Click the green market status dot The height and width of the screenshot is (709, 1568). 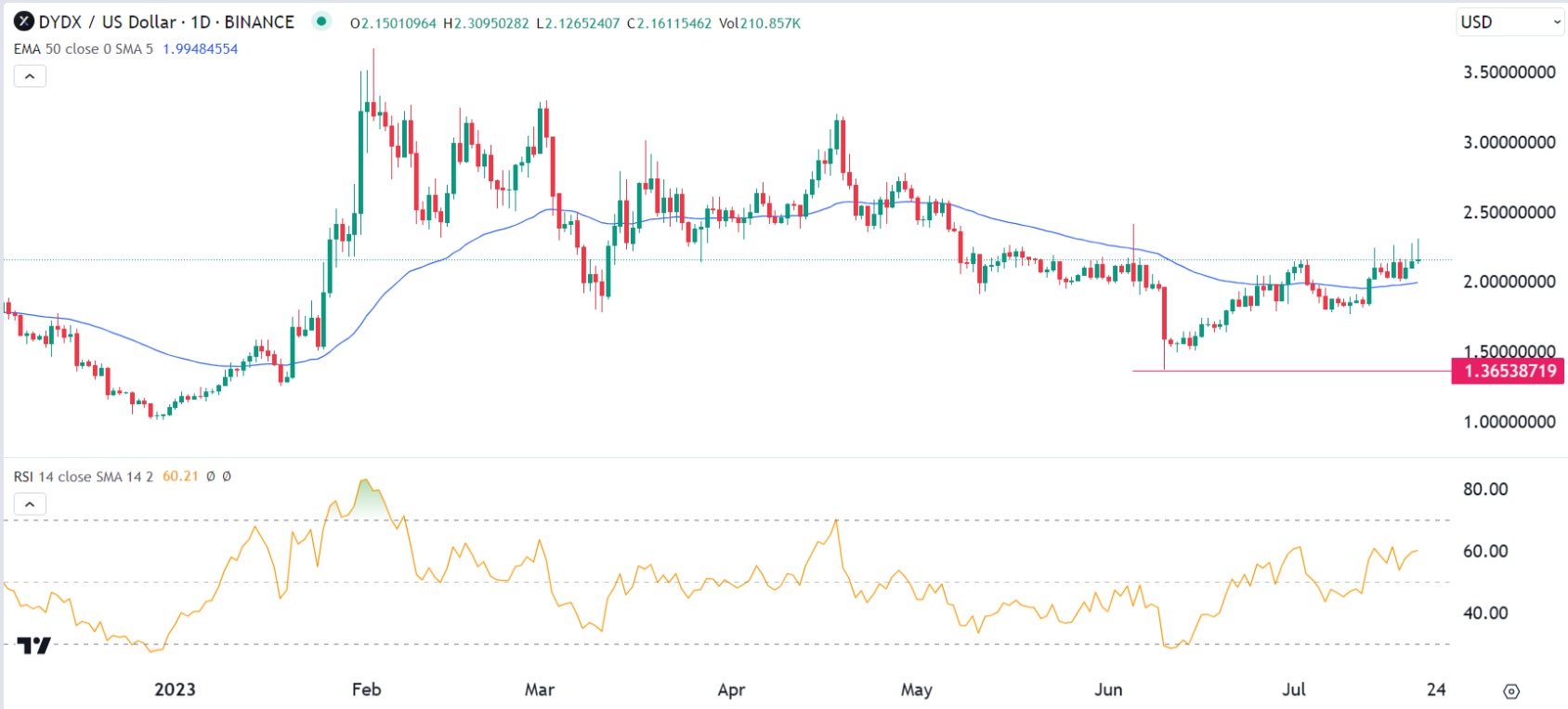click(321, 21)
